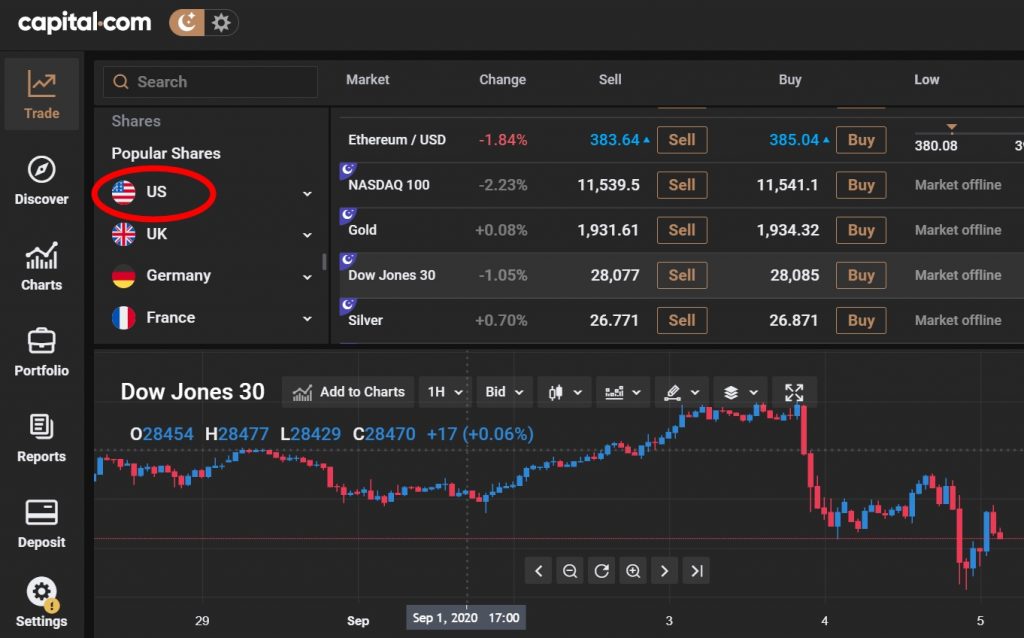Image resolution: width=1024 pixels, height=638 pixels.
Task: Open the Bid price type dropdown
Action: pos(504,392)
